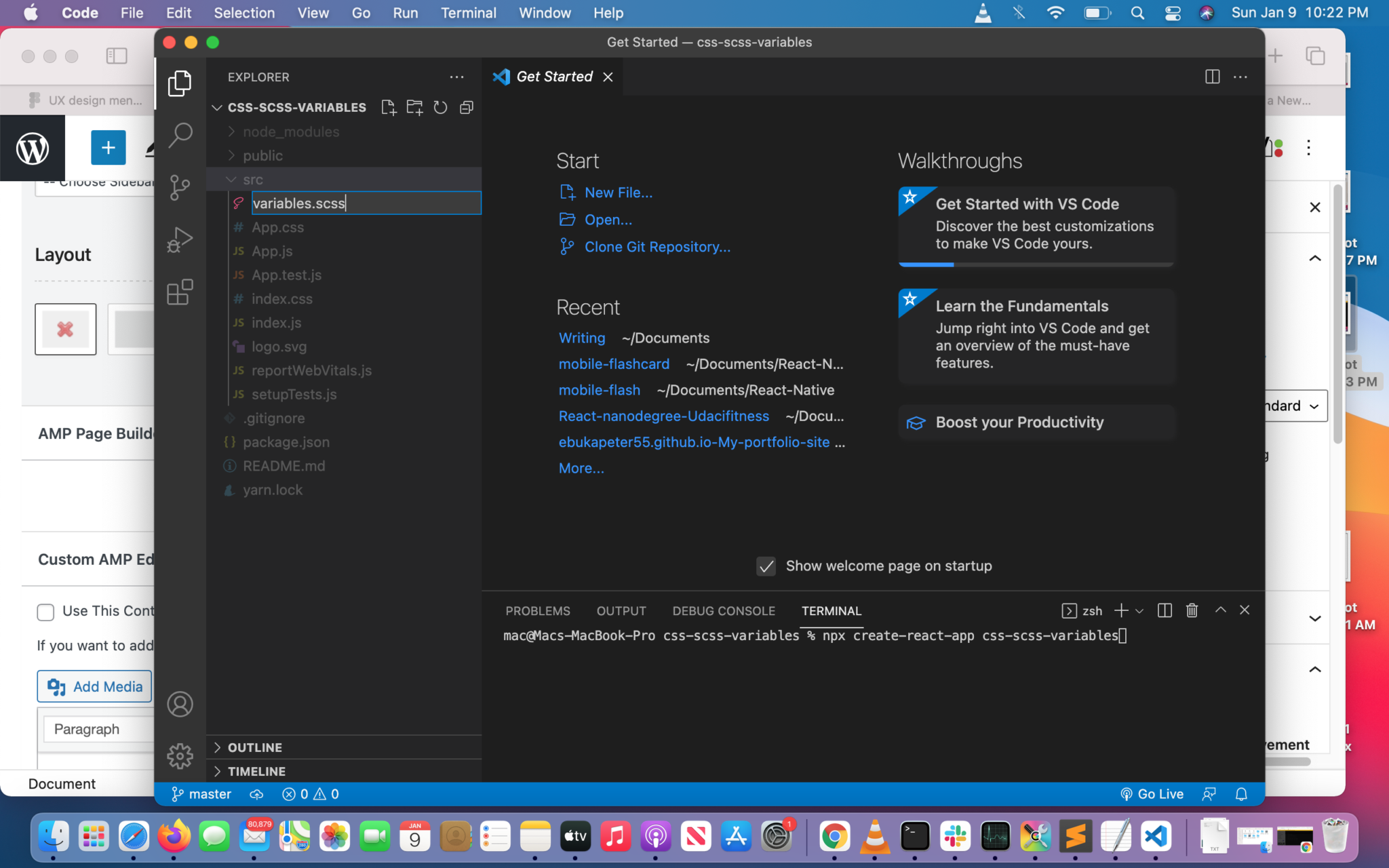Switch to PROBLEMS panel tab
The height and width of the screenshot is (868, 1389).
point(538,611)
